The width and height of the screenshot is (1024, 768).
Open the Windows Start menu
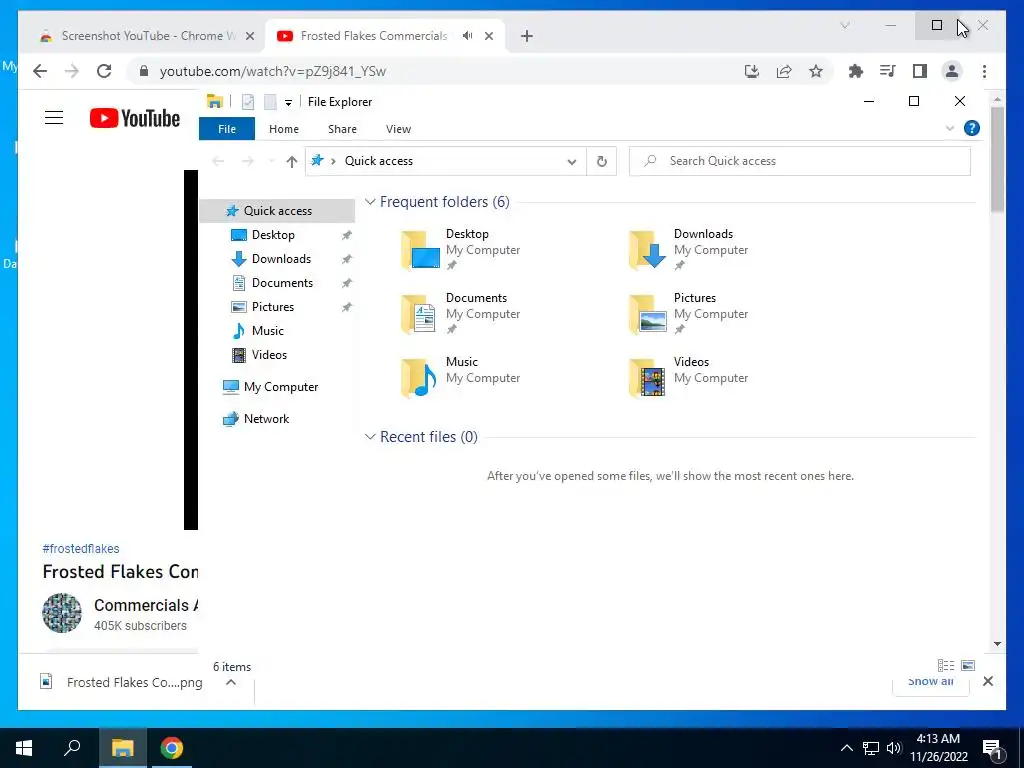pos(24,748)
